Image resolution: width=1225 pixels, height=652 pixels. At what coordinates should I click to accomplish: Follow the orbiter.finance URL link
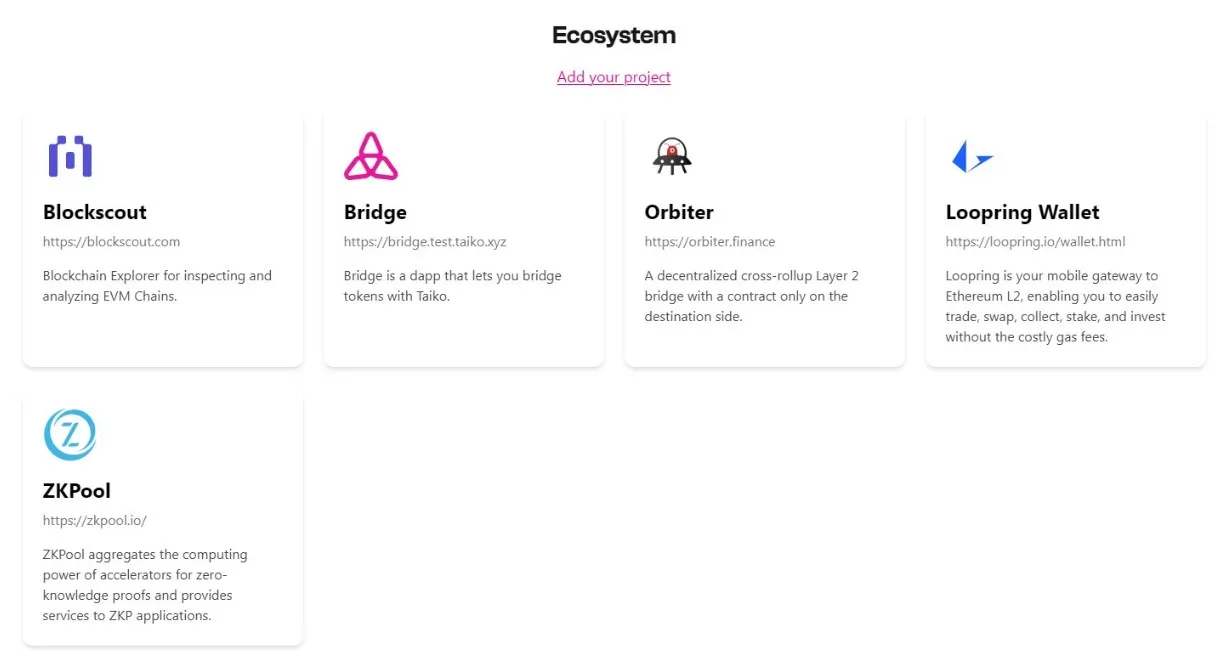point(710,241)
